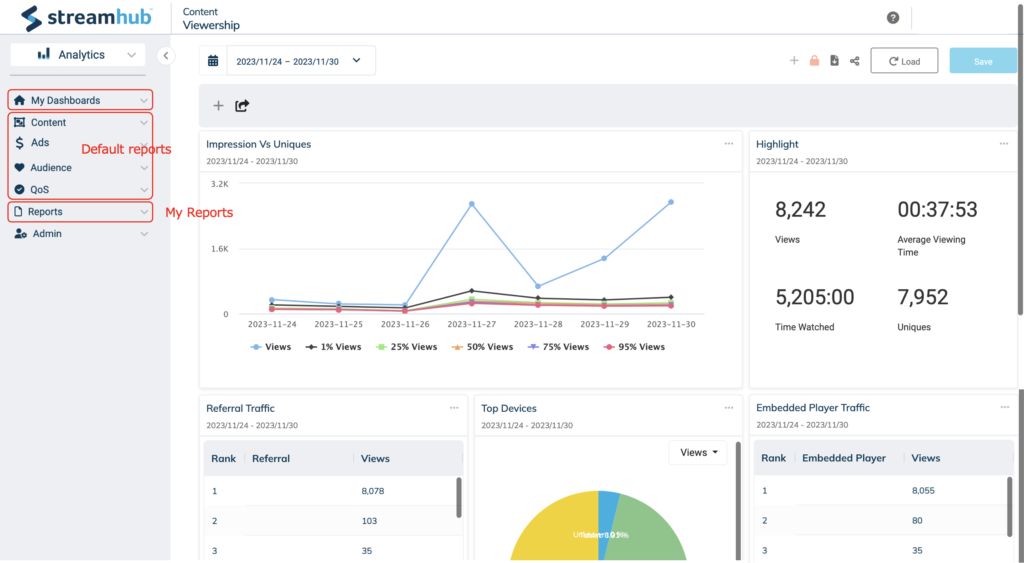Click the export arrow icon beside the plus
Screen dimensions: 1024x563
[x=242, y=106]
